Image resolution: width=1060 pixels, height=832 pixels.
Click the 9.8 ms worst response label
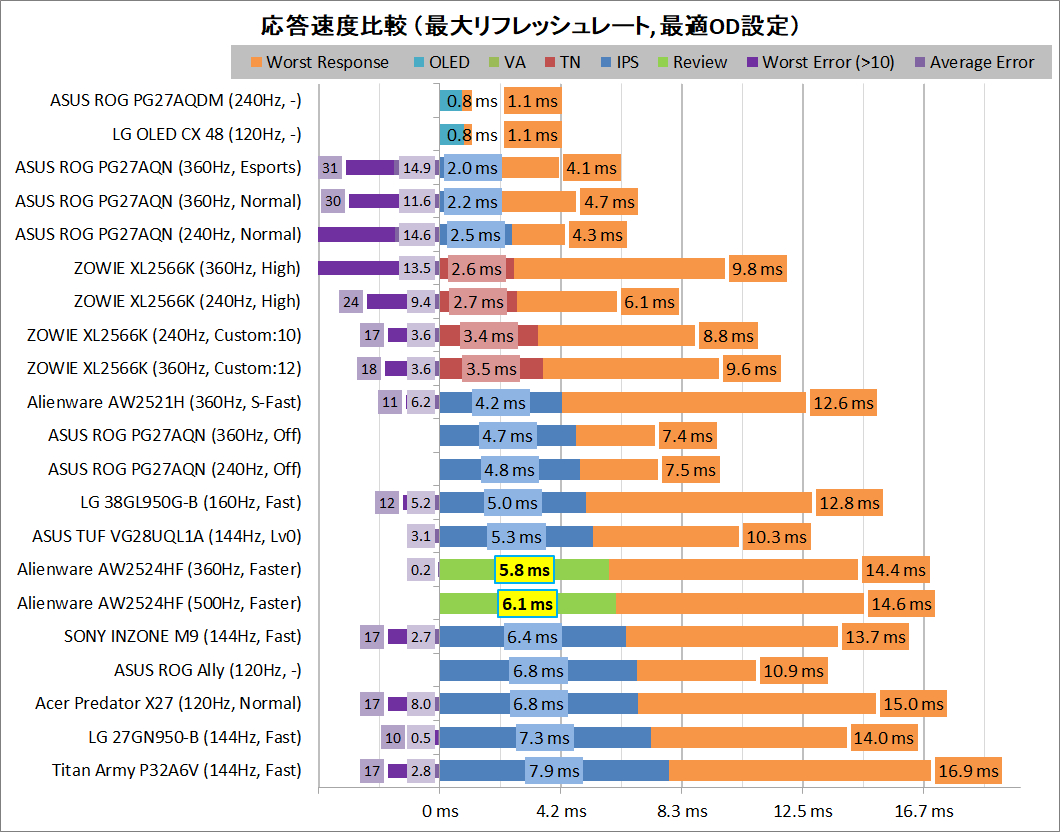(x=757, y=268)
